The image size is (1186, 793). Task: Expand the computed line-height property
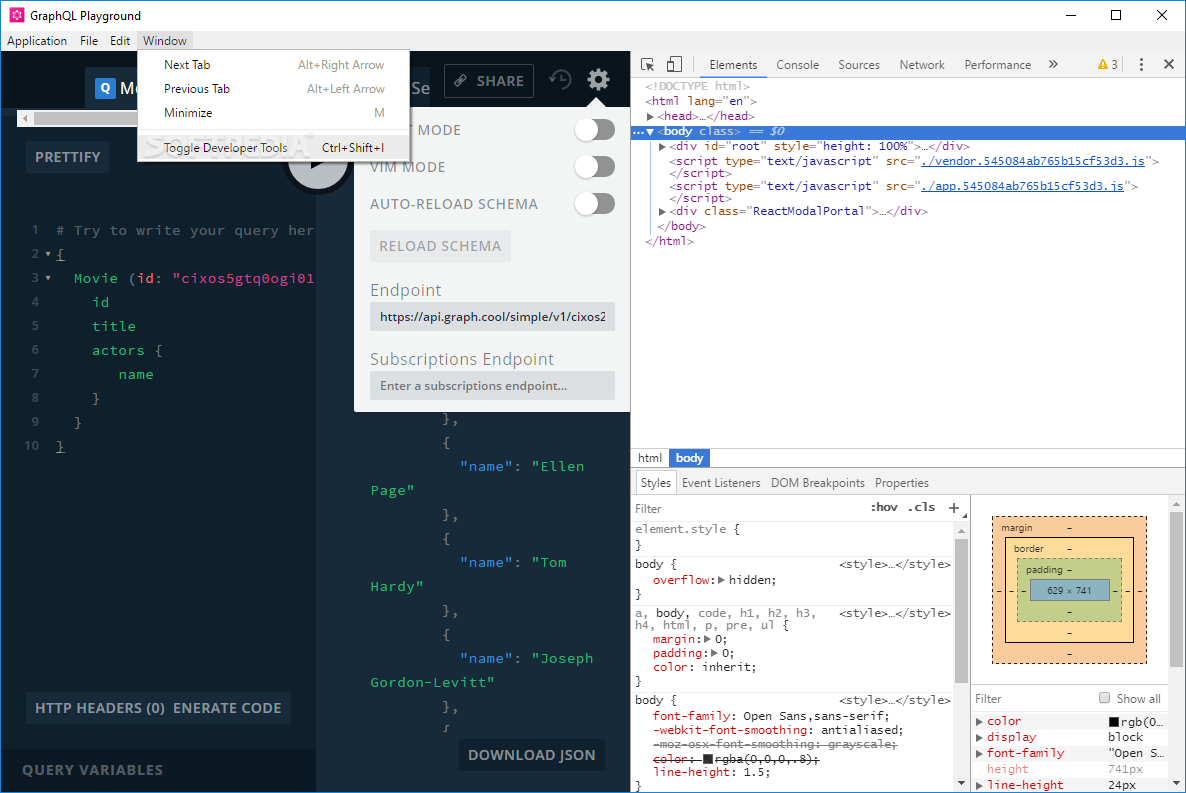point(980,785)
